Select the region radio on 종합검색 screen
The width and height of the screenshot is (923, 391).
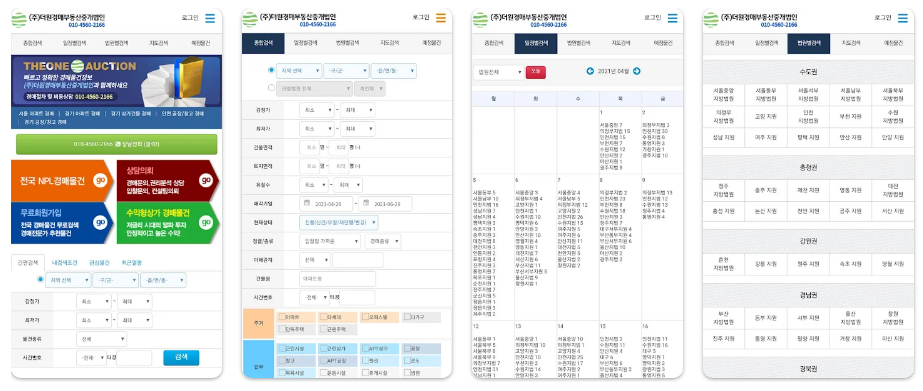(x=271, y=70)
